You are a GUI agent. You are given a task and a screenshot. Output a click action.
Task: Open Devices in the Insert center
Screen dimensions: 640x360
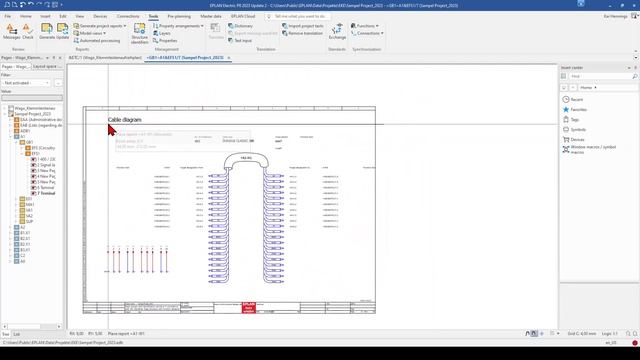tap(574, 140)
